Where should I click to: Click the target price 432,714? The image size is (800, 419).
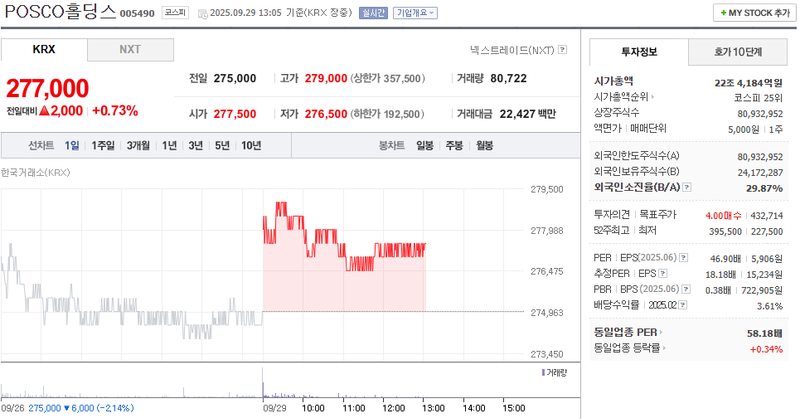767,216
